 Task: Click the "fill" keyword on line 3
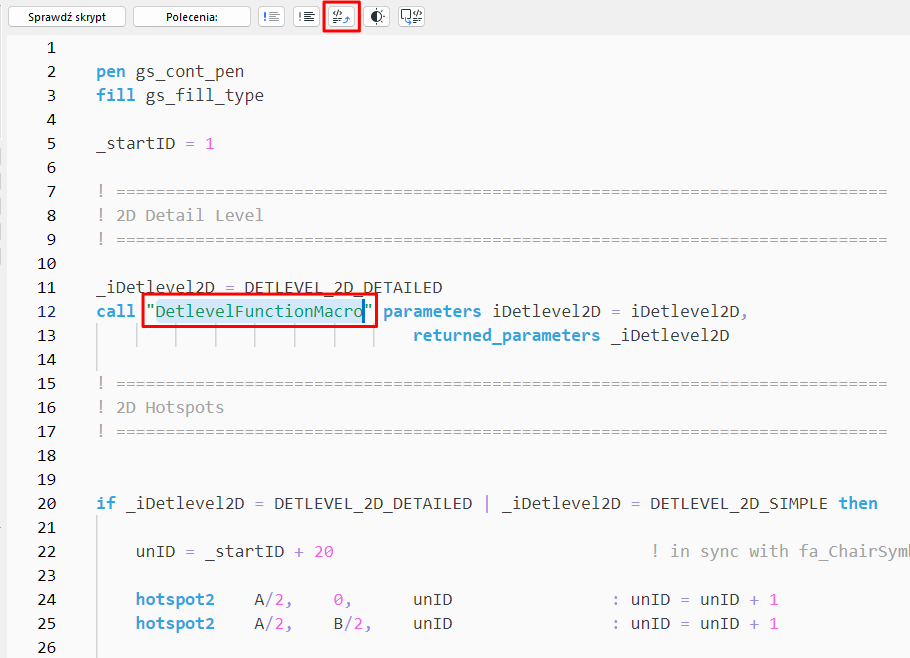pyautogui.click(x=115, y=95)
